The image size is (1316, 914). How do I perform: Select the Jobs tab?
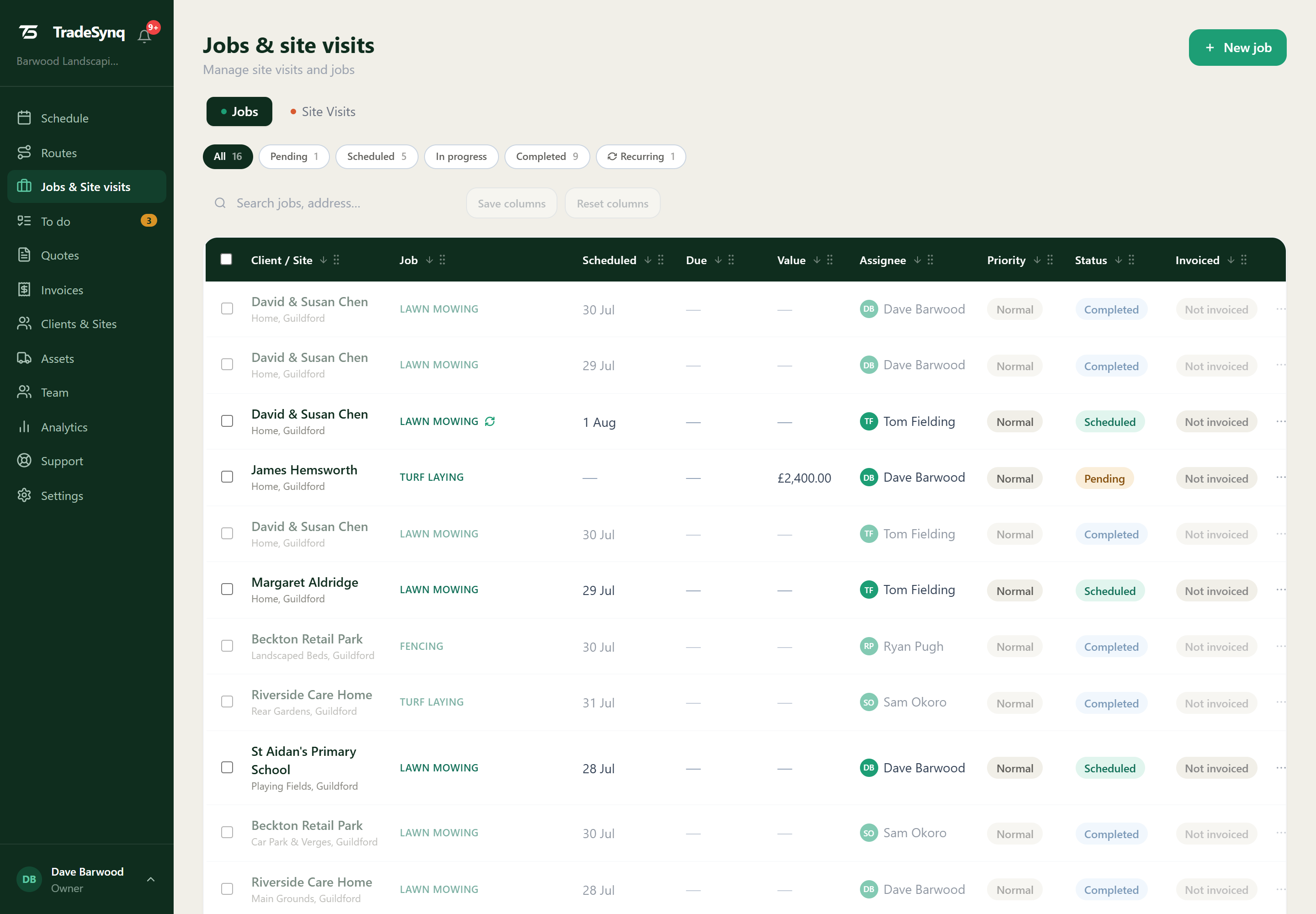click(239, 112)
